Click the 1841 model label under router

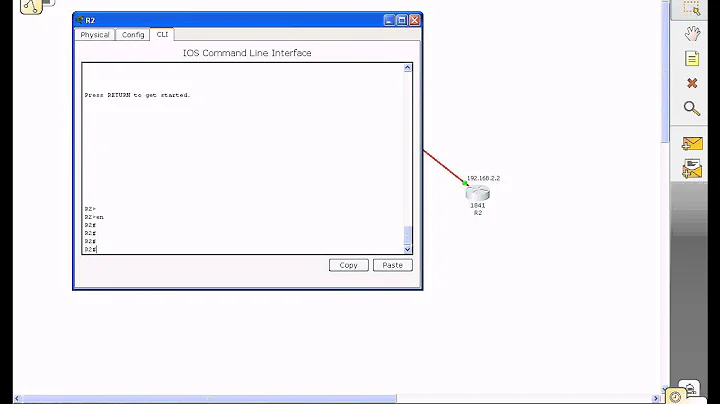478,205
